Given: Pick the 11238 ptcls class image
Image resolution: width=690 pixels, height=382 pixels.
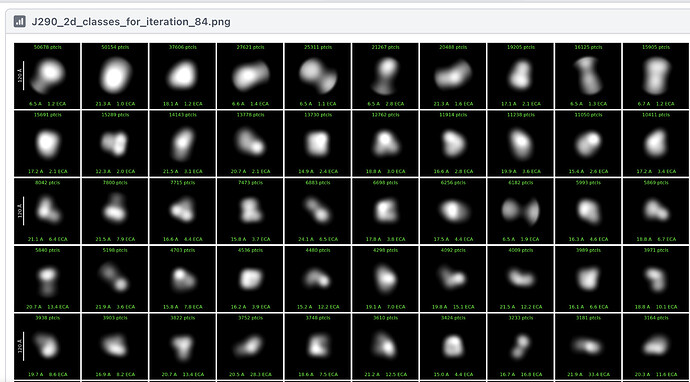Looking at the screenshot, I should pyautogui.click(x=521, y=143).
